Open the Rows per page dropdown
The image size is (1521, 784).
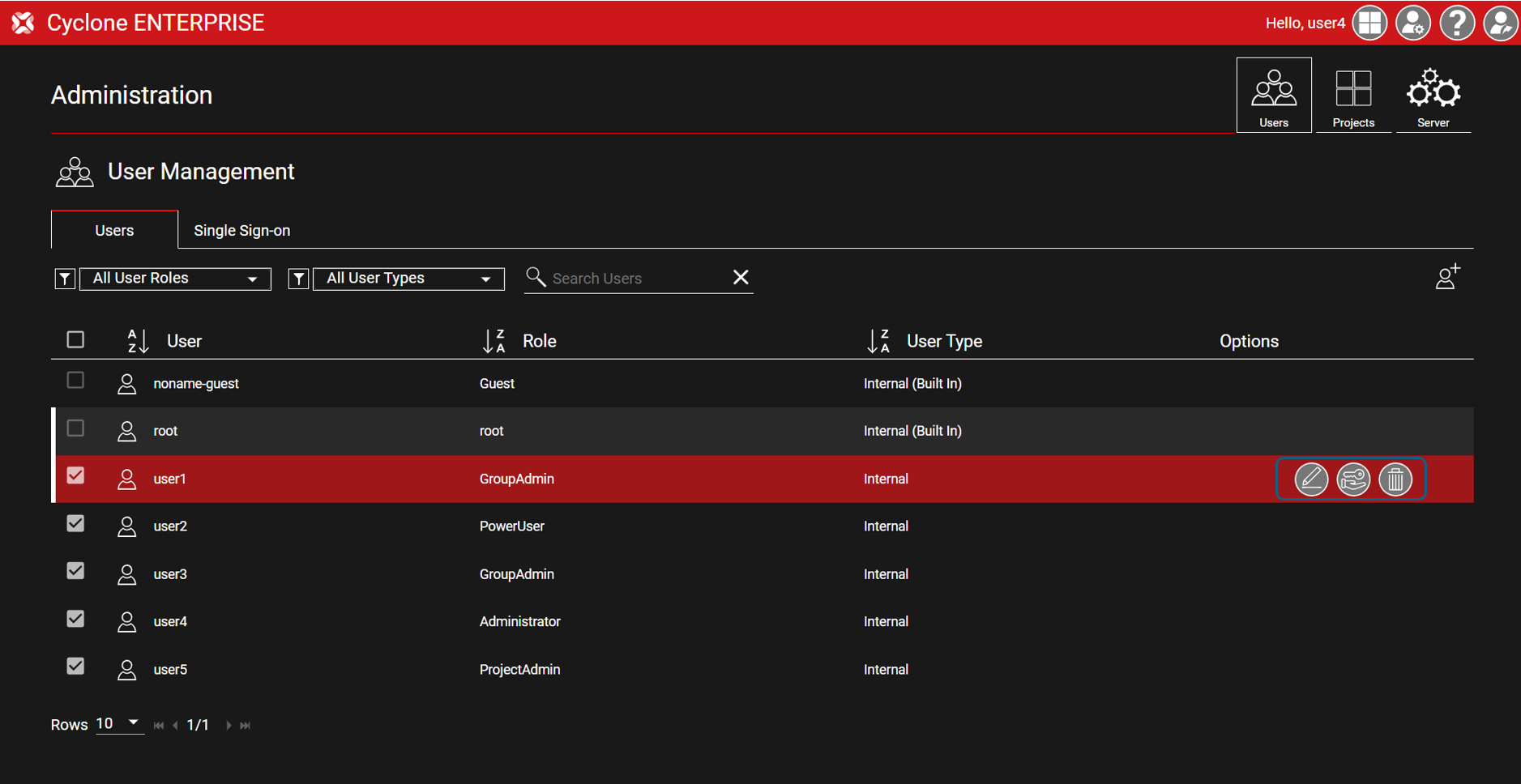[118, 724]
